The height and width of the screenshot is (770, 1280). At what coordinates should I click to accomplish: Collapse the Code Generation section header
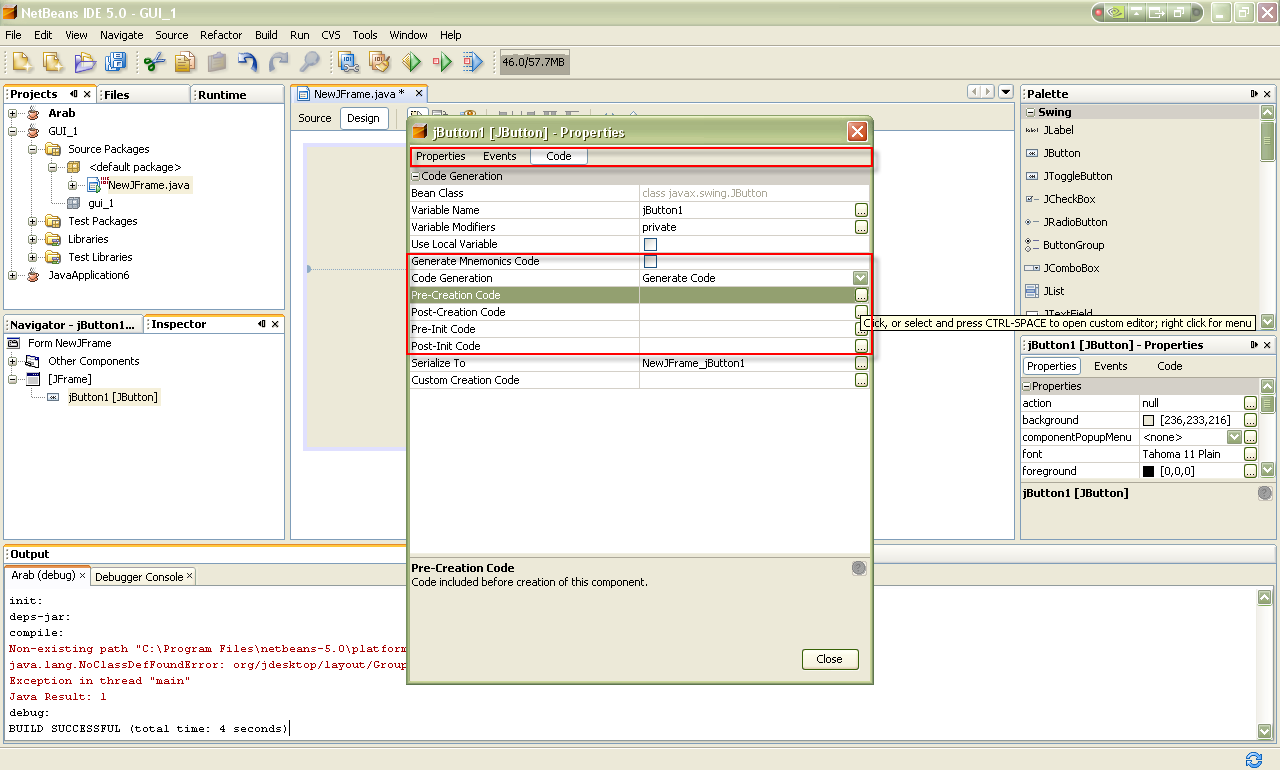415,176
